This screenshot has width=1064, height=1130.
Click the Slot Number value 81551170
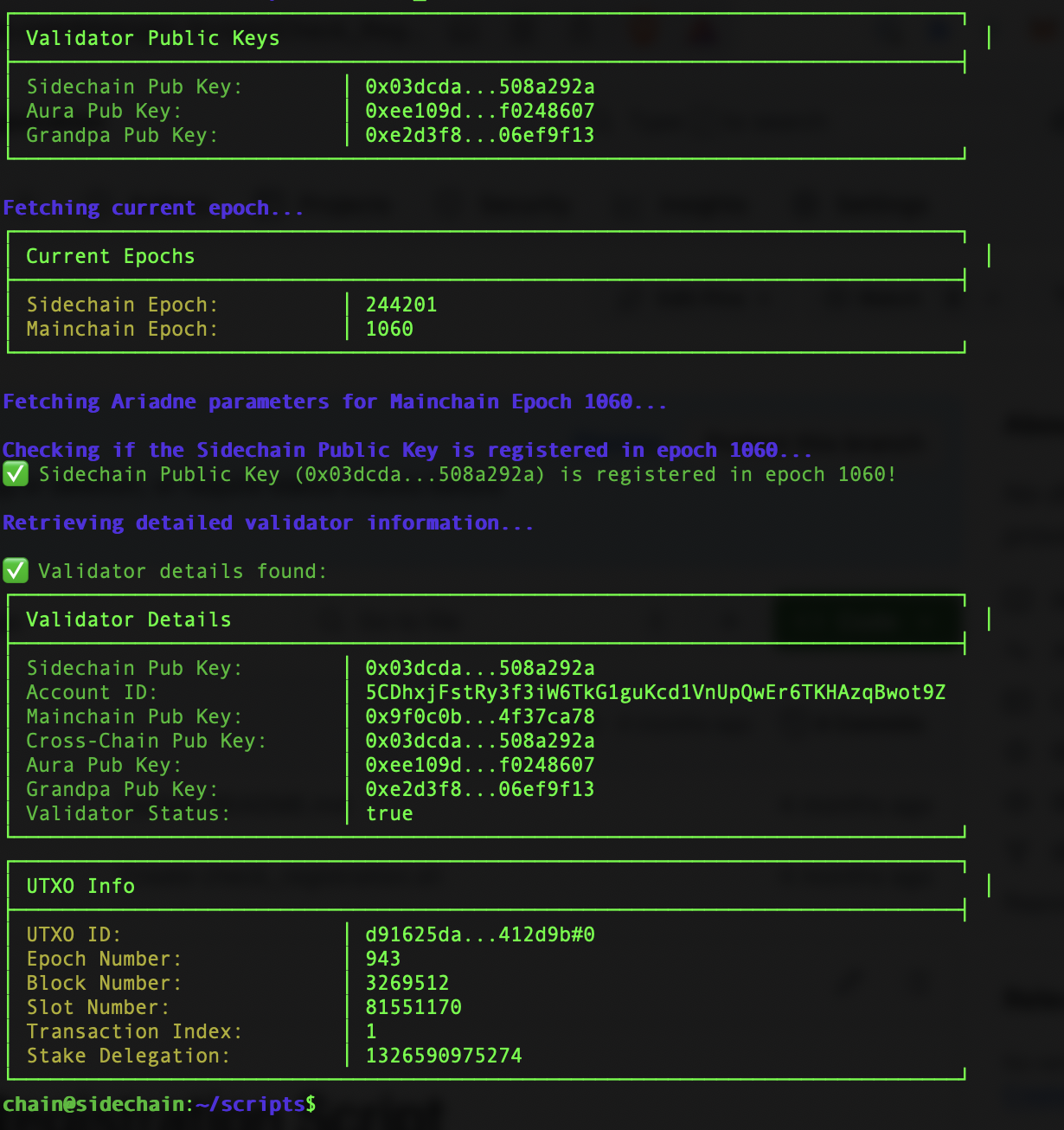413,1007
